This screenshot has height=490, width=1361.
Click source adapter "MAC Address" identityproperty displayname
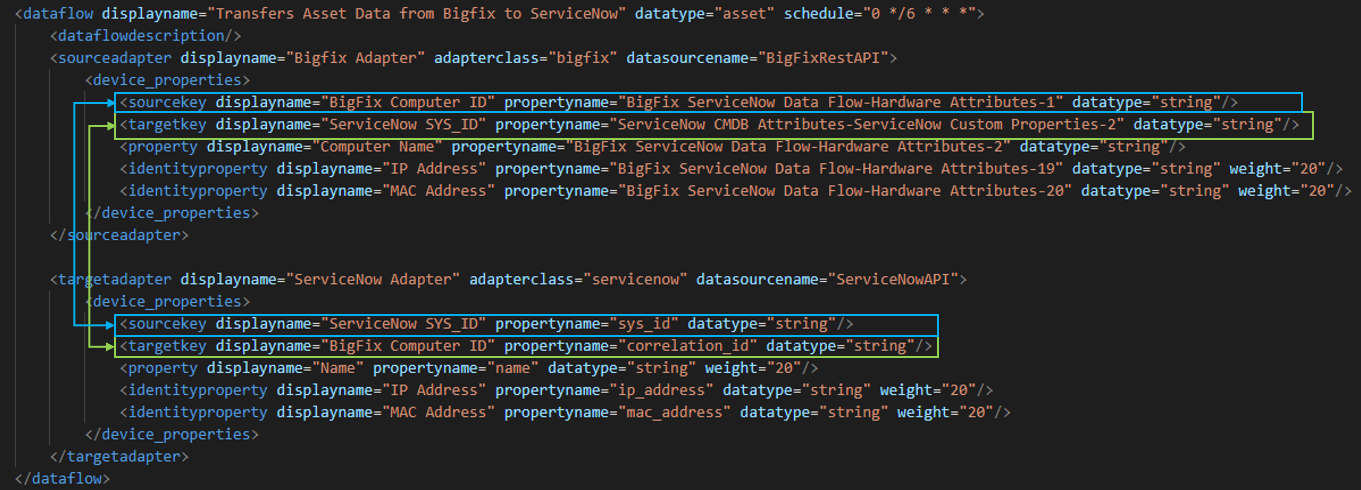click(x=437, y=190)
